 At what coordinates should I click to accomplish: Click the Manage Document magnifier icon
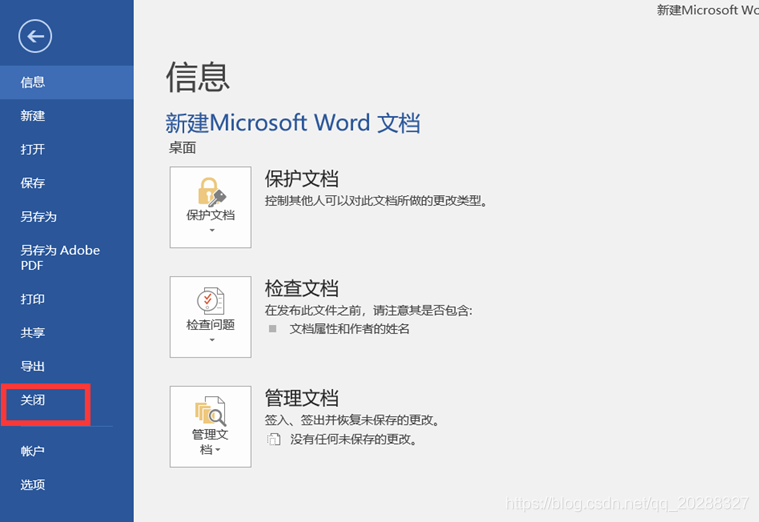click(x=211, y=411)
